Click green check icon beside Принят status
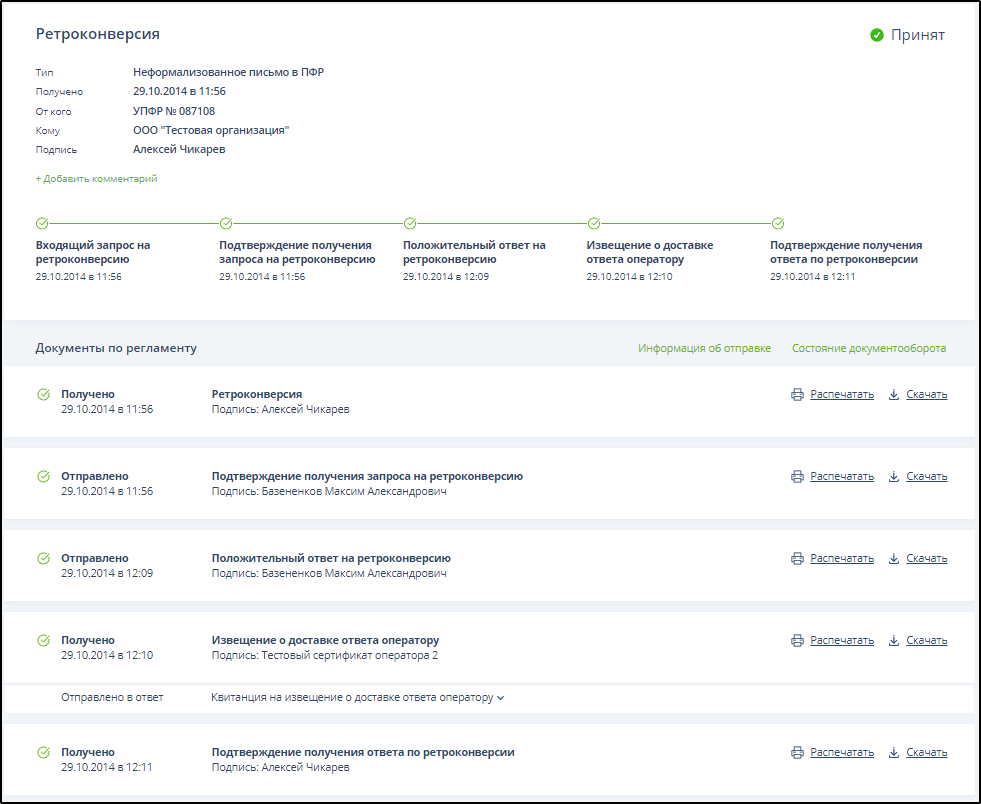The width and height of the screenshot is (981, 804). (877, 35)
